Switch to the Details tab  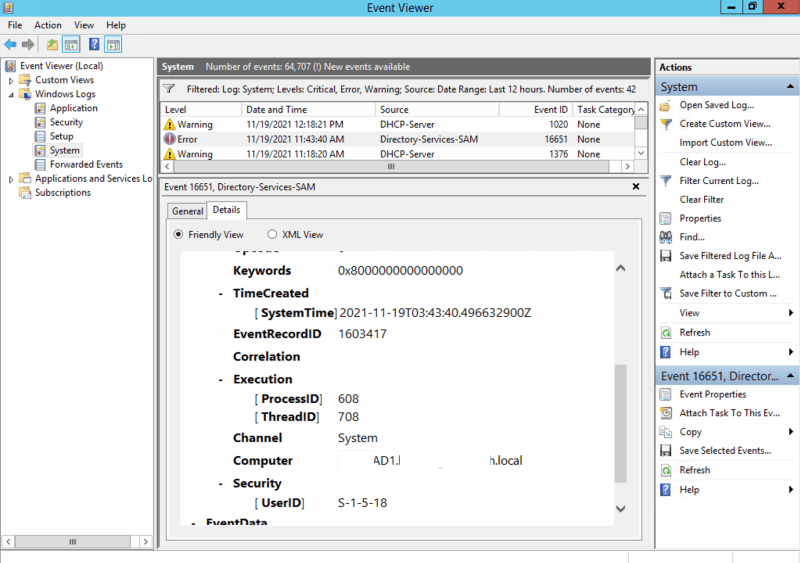227,210
